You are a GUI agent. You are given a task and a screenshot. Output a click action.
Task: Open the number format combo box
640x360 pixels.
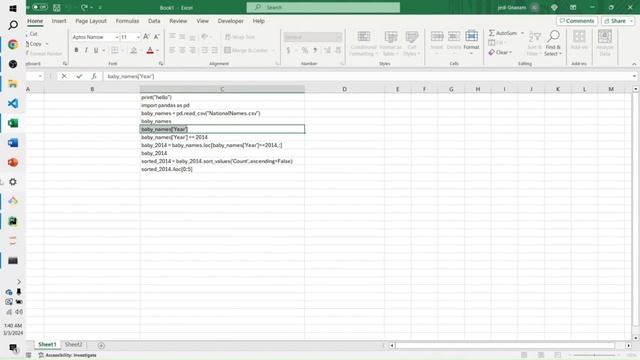[313, 37]
